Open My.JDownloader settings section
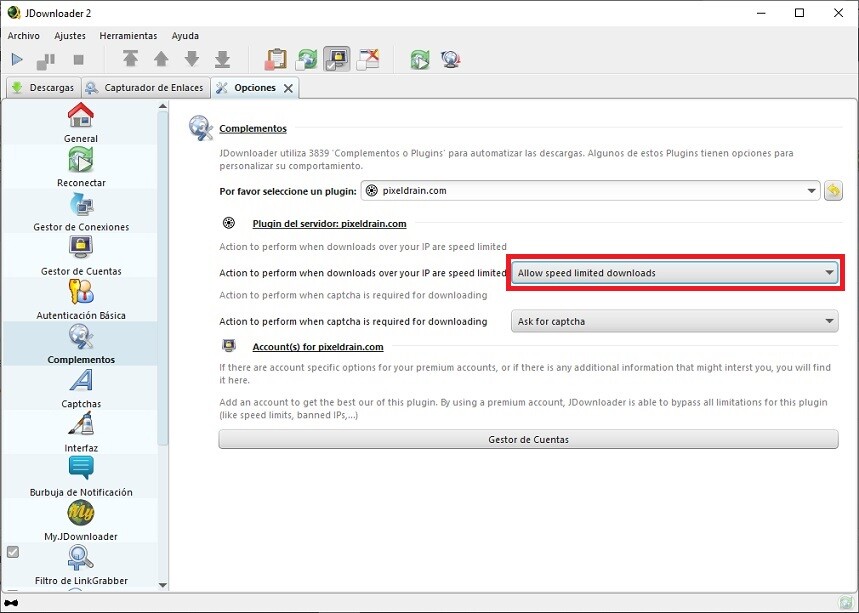 click(x=81, y=522)
